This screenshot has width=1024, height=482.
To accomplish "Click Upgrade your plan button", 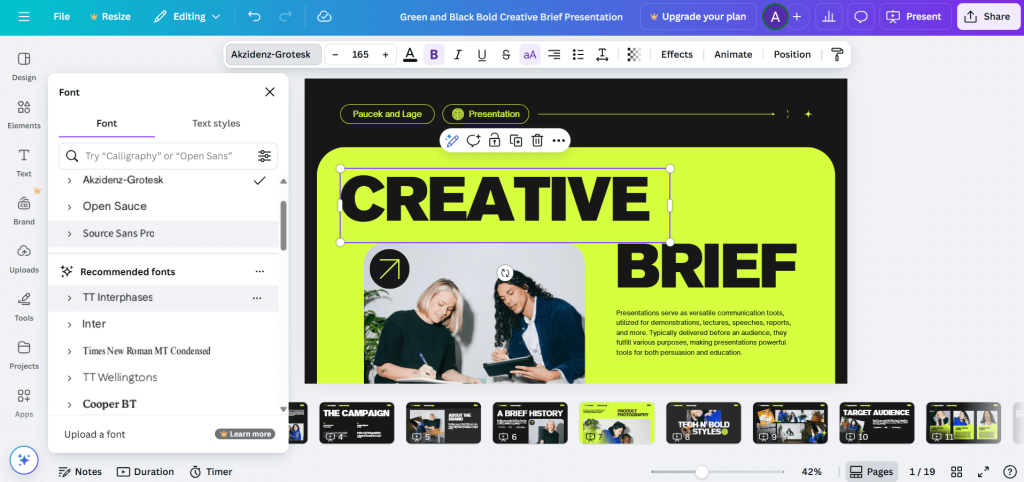I will [698, 17].
